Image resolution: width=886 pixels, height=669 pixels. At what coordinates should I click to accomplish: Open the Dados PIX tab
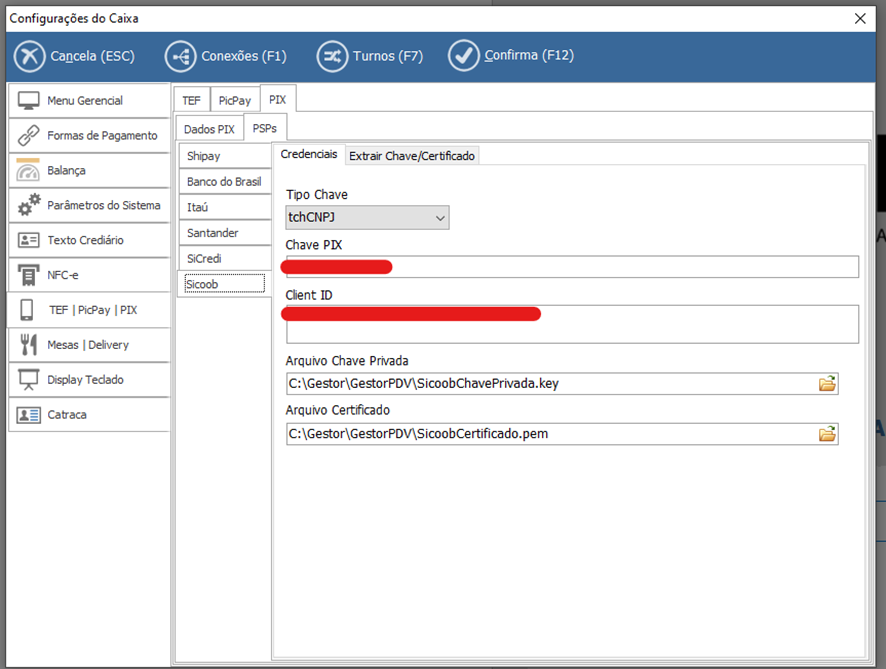tap(209, 129)
